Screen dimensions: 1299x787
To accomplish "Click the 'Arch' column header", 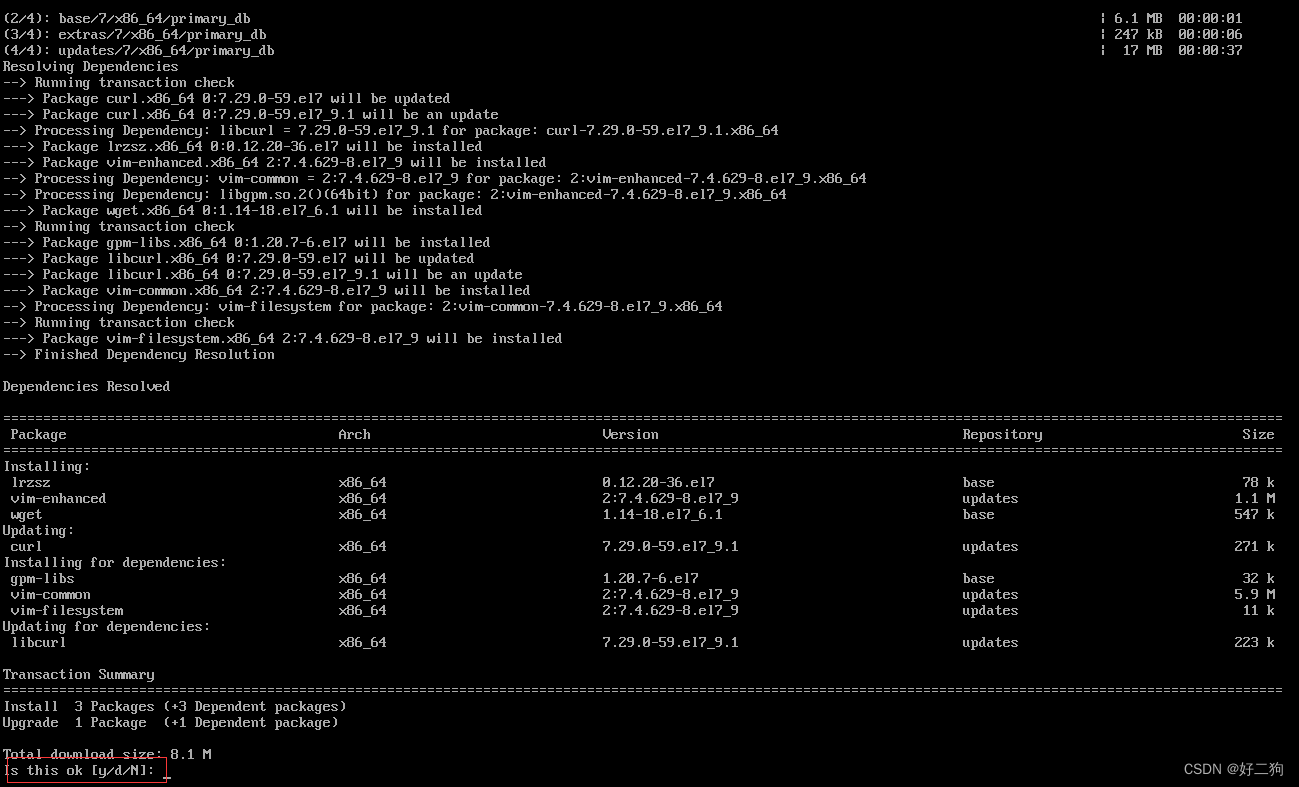I will (354, 435).
